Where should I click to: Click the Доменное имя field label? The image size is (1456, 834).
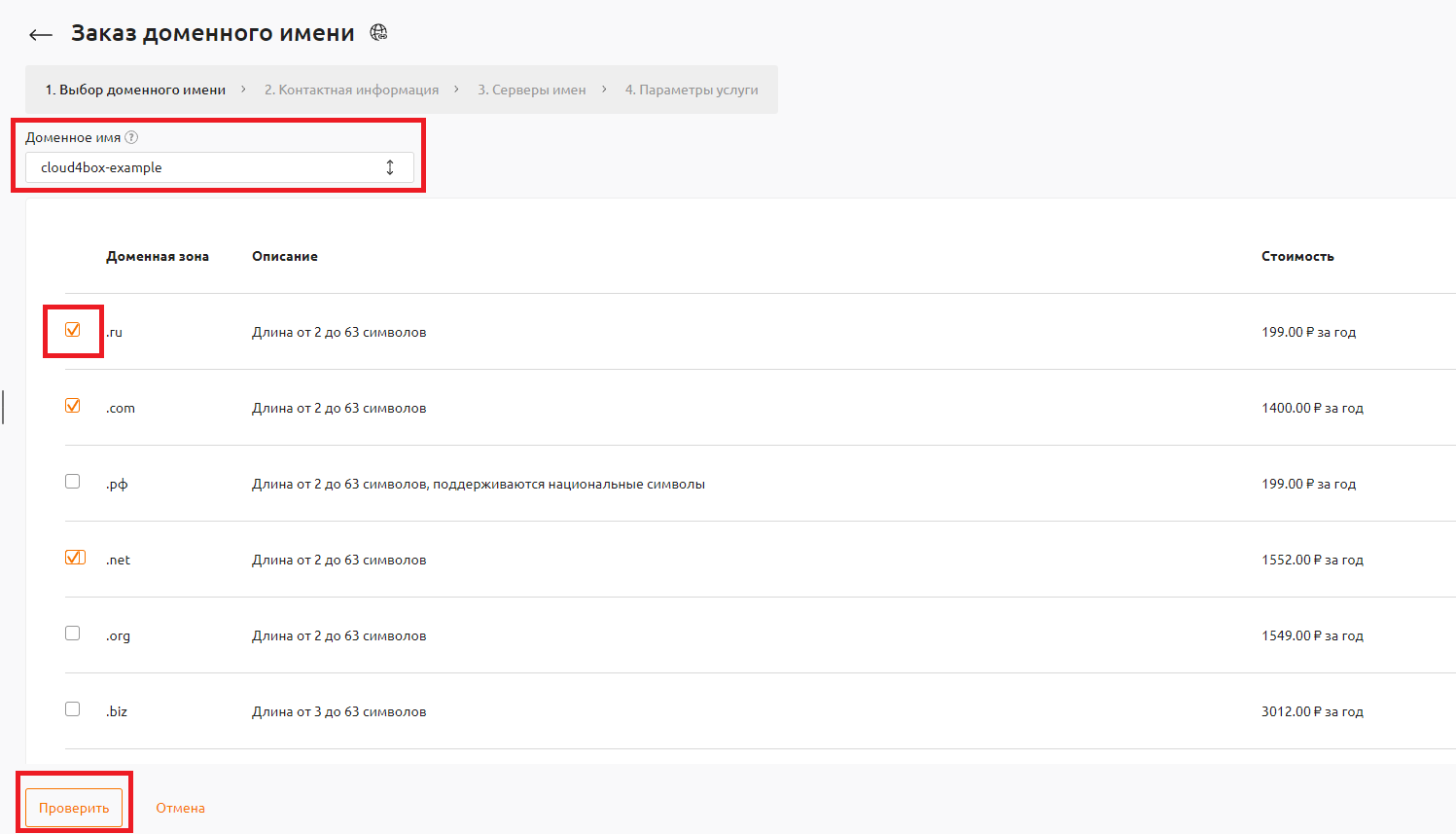pyautogui.click(x=73, y=137)
